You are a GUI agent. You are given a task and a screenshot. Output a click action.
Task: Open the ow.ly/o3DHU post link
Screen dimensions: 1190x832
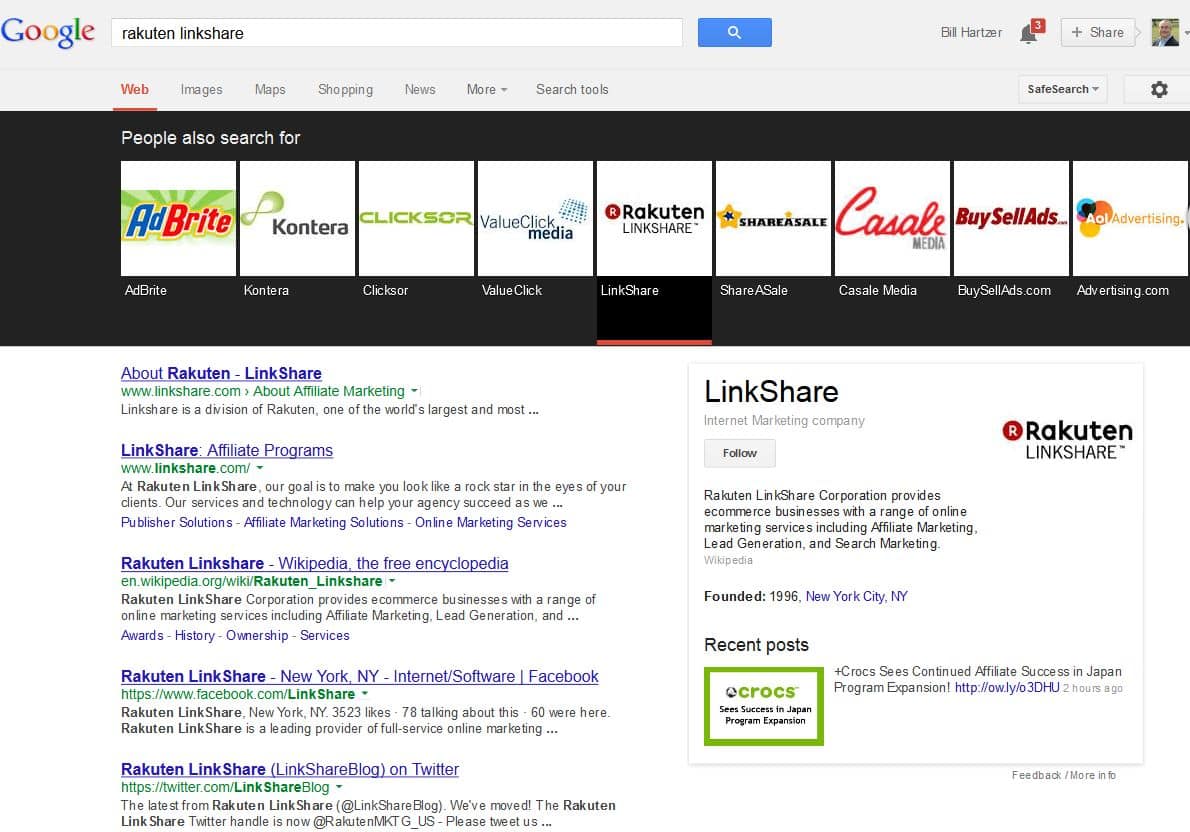click(x=1006, y=688)
